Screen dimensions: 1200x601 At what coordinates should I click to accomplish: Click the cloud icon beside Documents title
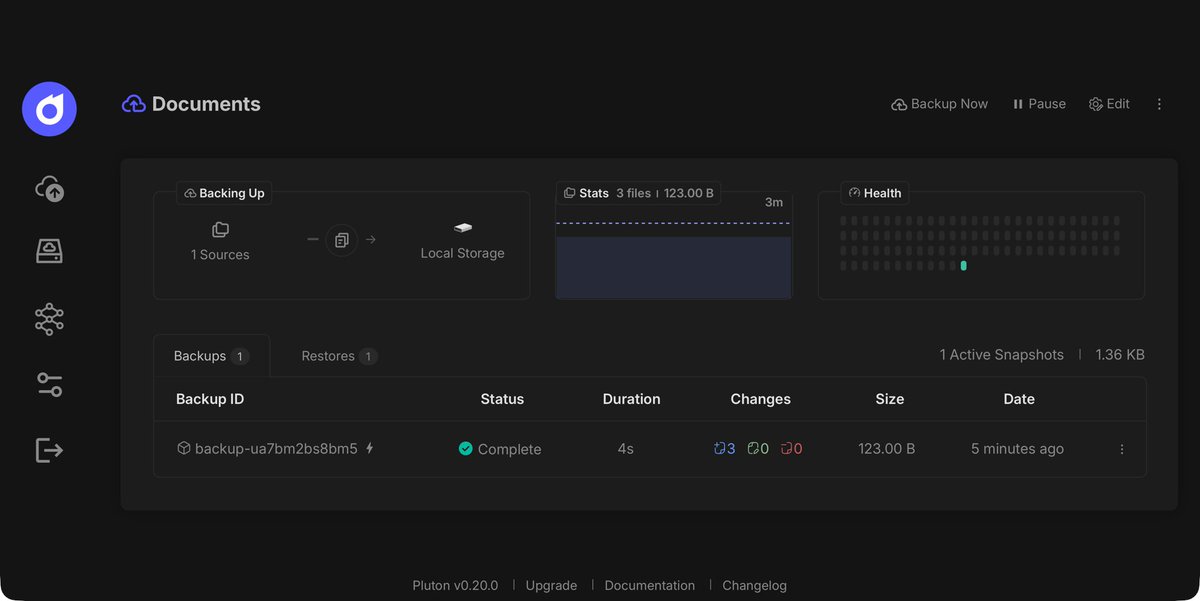(x=133, y=104)
